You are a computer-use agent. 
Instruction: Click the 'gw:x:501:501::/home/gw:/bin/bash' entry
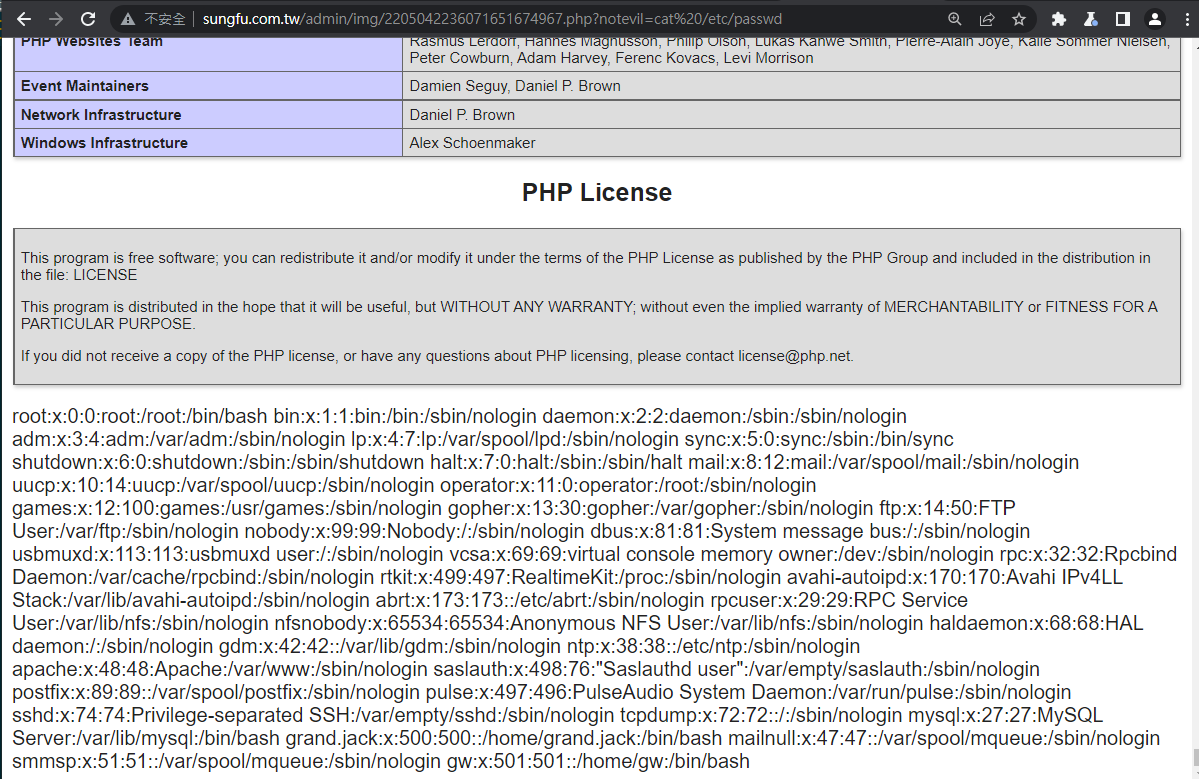pos(598,761)
